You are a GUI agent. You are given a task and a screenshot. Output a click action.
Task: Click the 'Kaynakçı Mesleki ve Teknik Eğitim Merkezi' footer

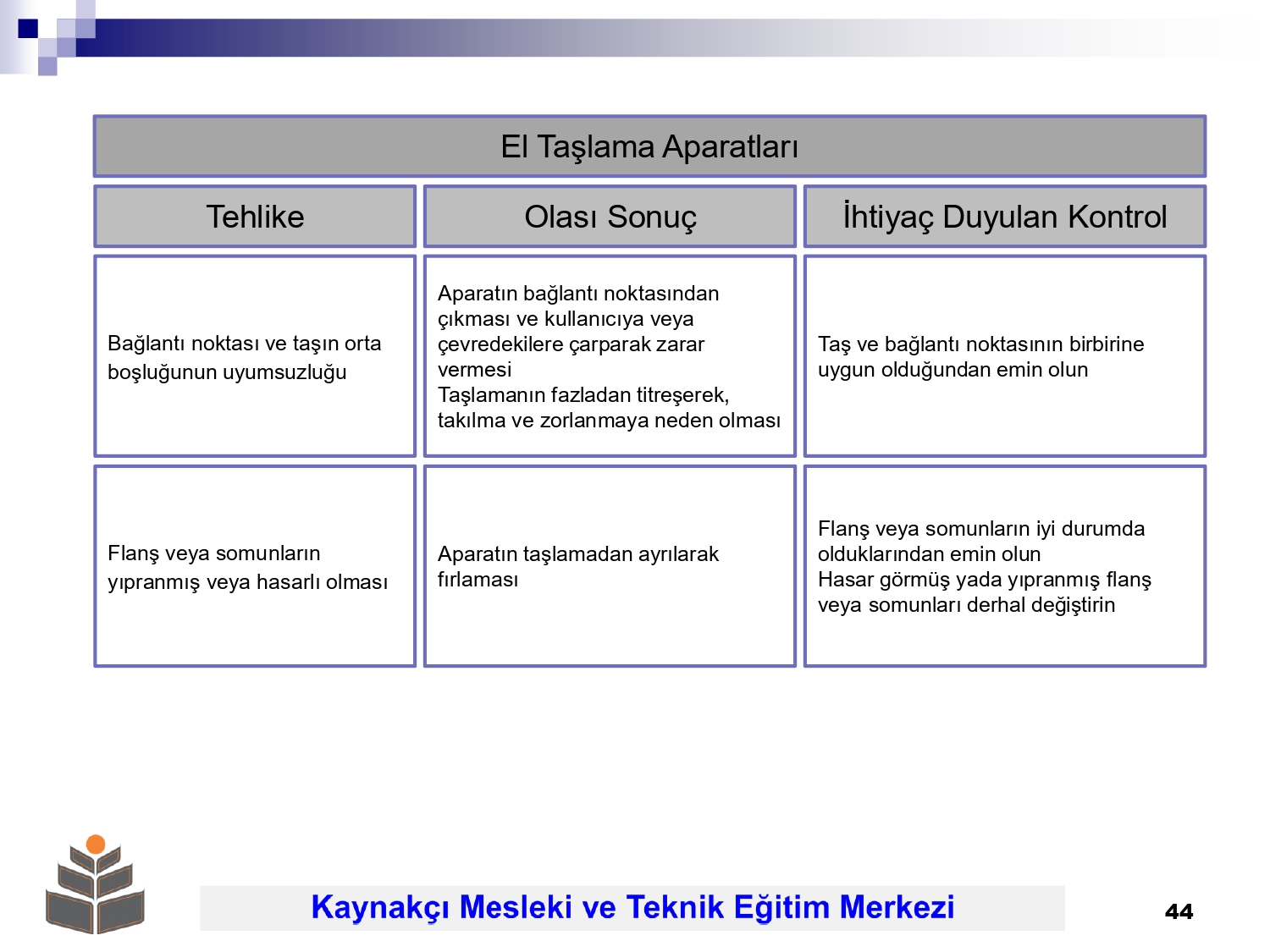pos(632,908)
